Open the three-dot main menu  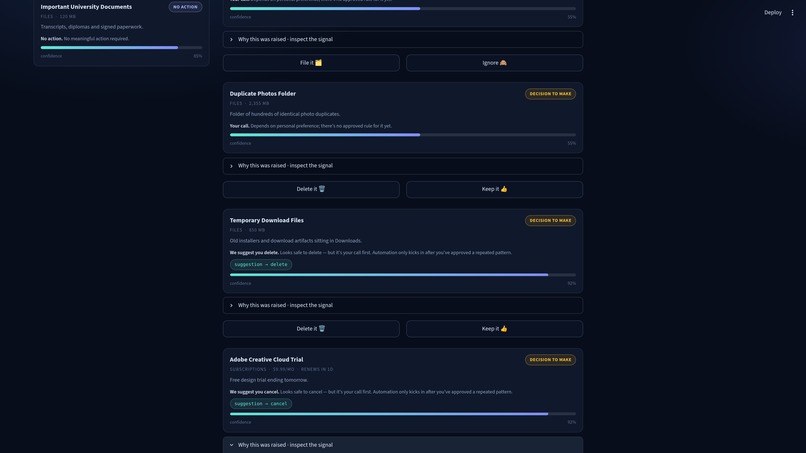tap(792, 12)
